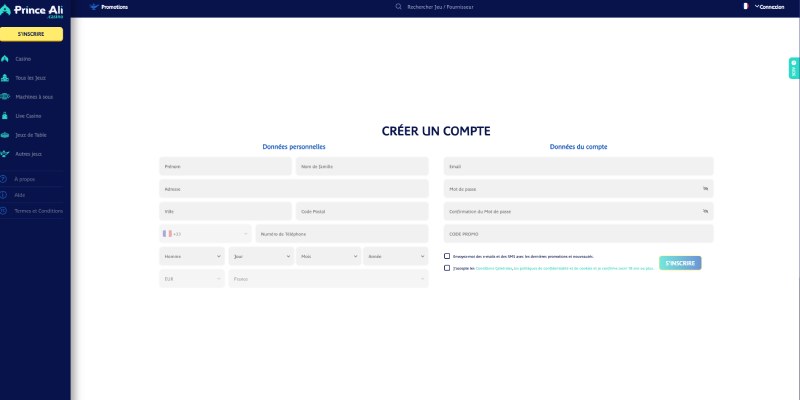The image size is (800, 400).
Task: Click the Aide info icon
Action: pos(3,195)
